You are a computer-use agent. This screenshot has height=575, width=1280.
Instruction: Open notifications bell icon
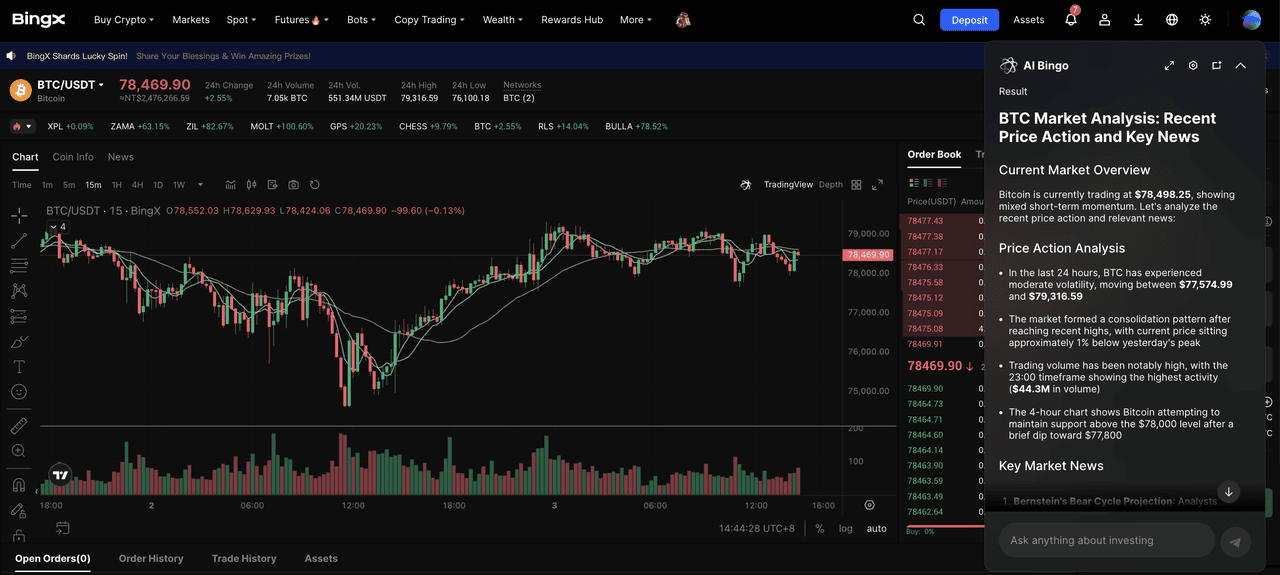(1071, 20)
